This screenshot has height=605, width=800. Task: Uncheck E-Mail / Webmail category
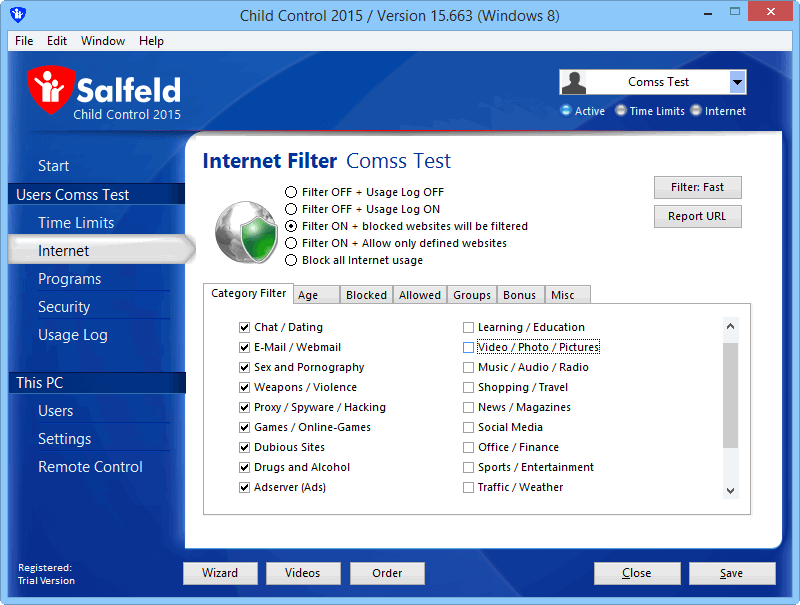coord(244,347)
